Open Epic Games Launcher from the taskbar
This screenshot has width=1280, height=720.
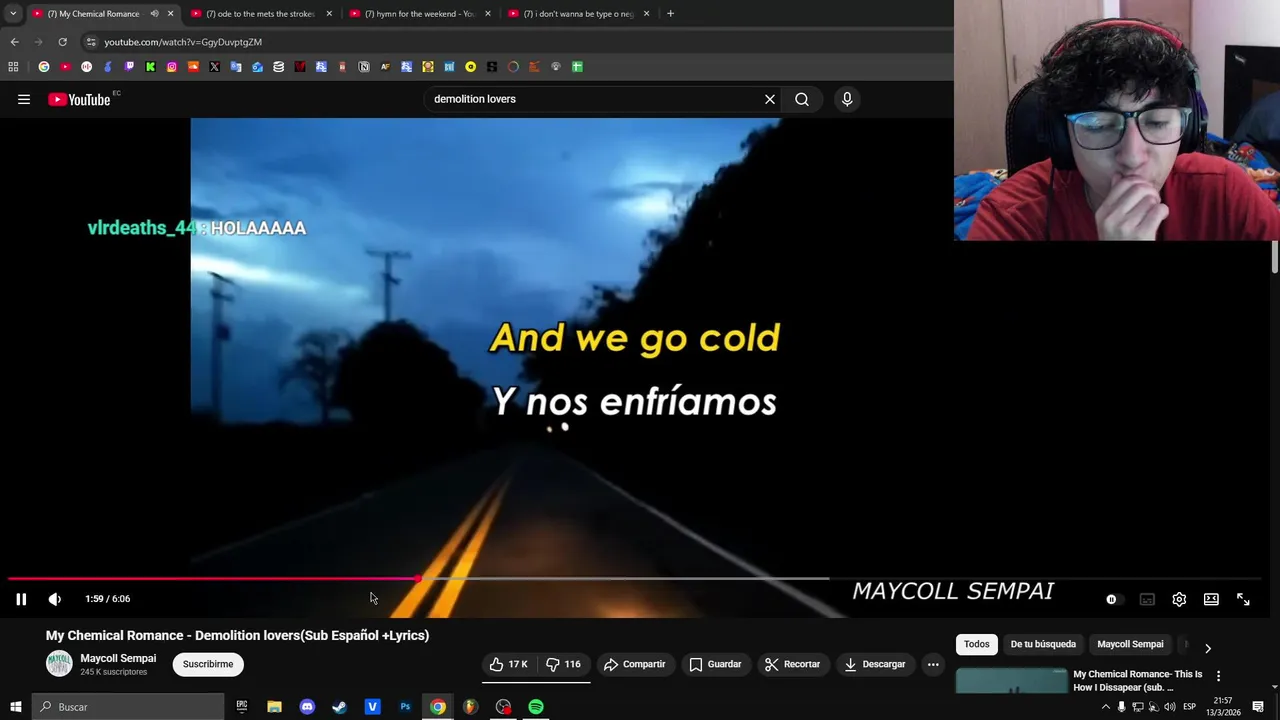pyautogui.click(x=242, y=707)
